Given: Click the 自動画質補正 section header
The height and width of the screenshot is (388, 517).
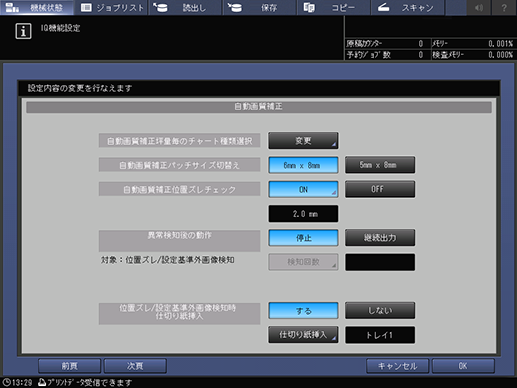Looking at the screenshot, I should click(259, 107).
